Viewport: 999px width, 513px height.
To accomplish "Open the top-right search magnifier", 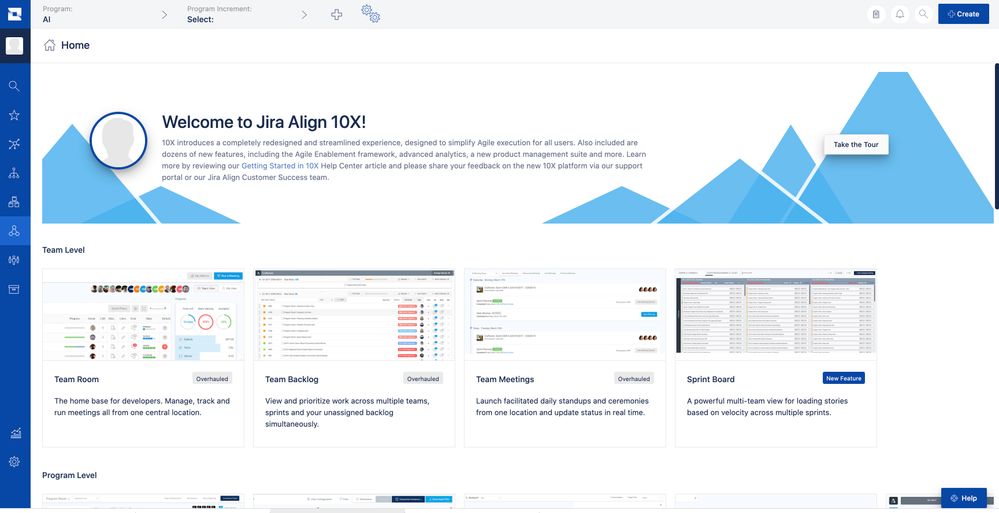I will [x=923, y=14].
